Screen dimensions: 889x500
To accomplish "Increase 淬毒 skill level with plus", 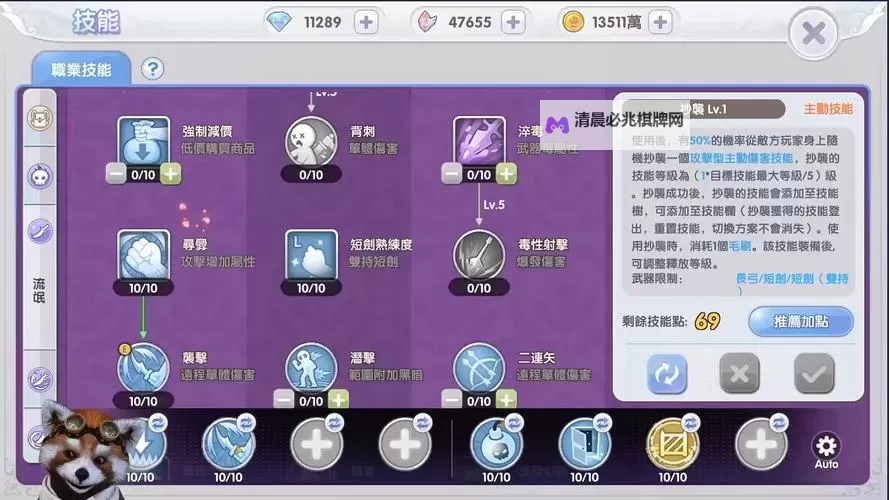I will [506, 174].
